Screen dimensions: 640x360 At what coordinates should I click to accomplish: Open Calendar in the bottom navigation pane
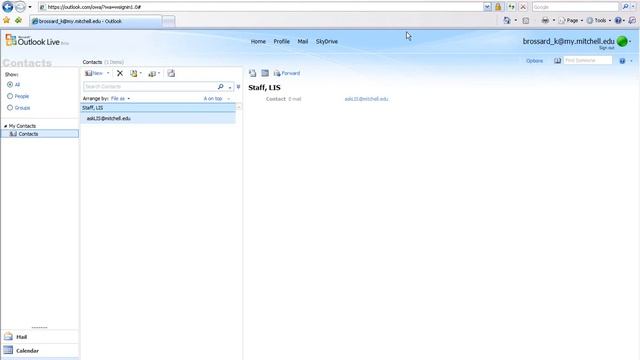point(40,351)
